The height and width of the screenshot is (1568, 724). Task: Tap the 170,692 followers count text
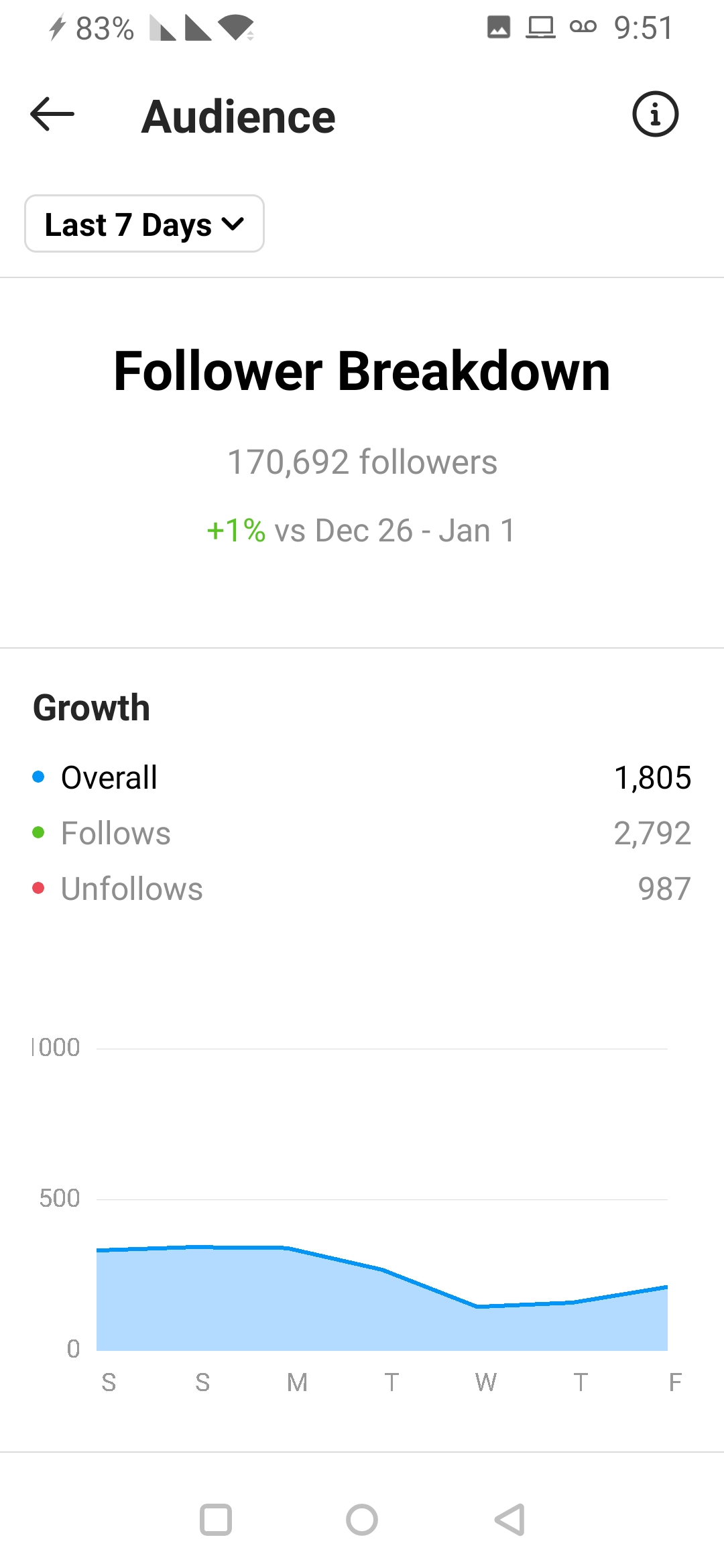[362, 462]
